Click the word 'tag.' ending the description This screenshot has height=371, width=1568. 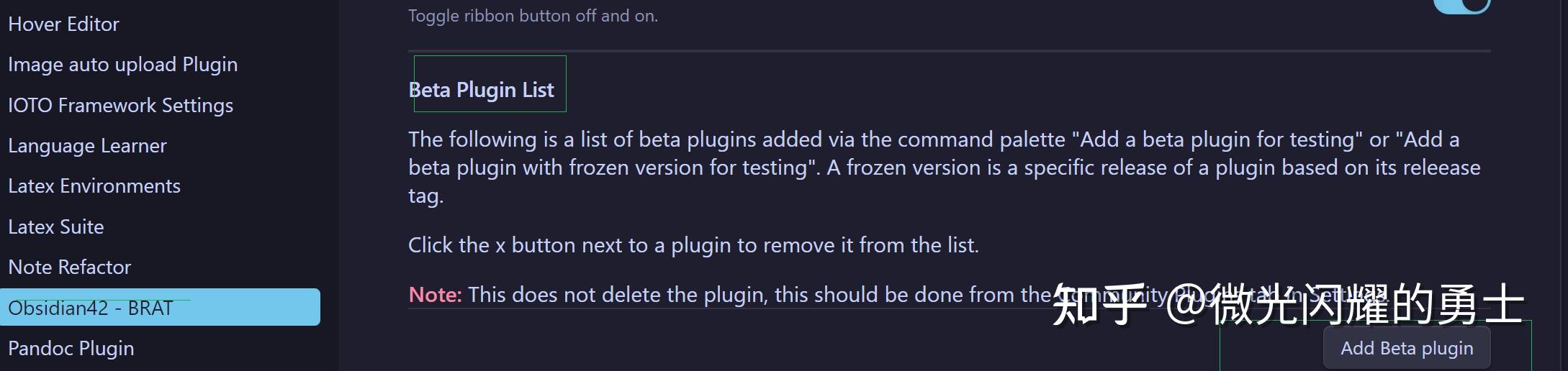coord(425,196)
